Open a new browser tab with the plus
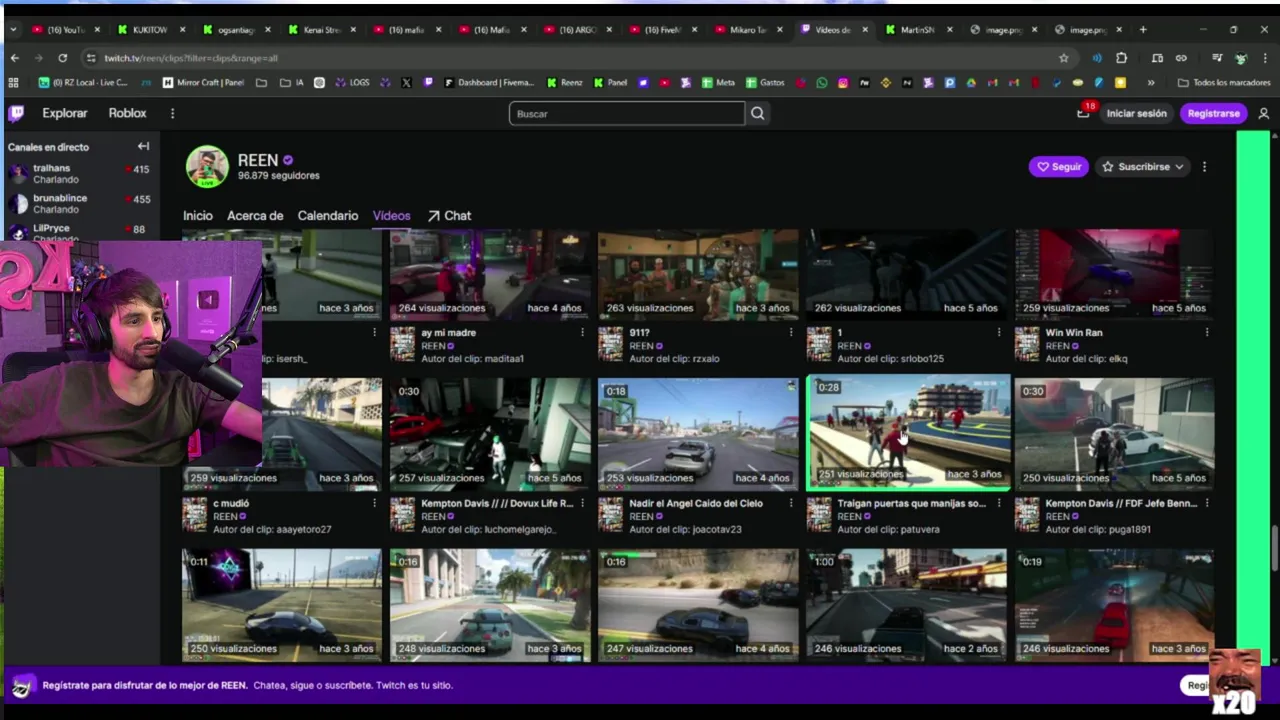The height and width of the screenshot is (720, 1280). 1143,30
